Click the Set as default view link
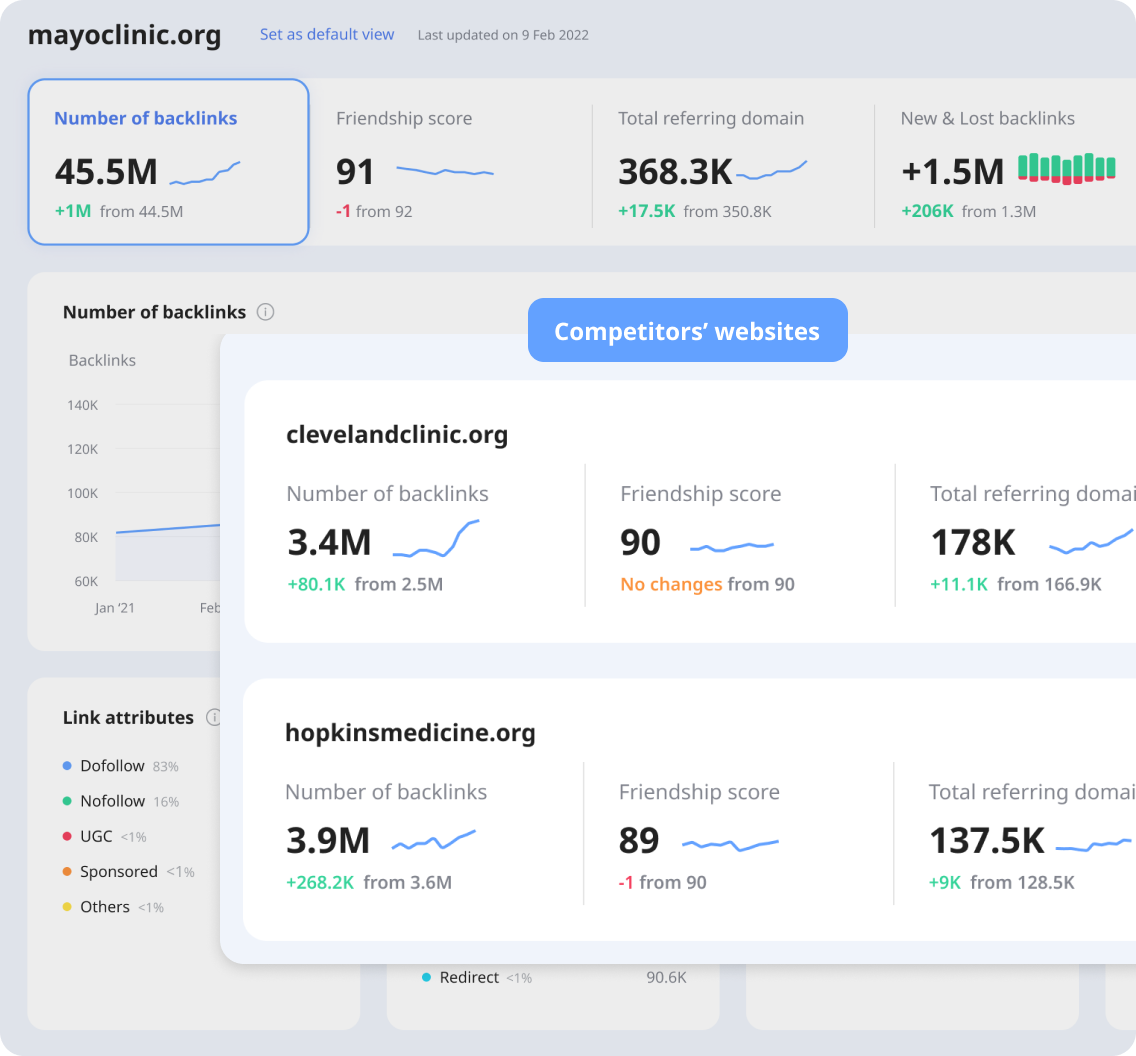The width and height of the screenshot is (1136, 1056). click(x=327, y=34)
